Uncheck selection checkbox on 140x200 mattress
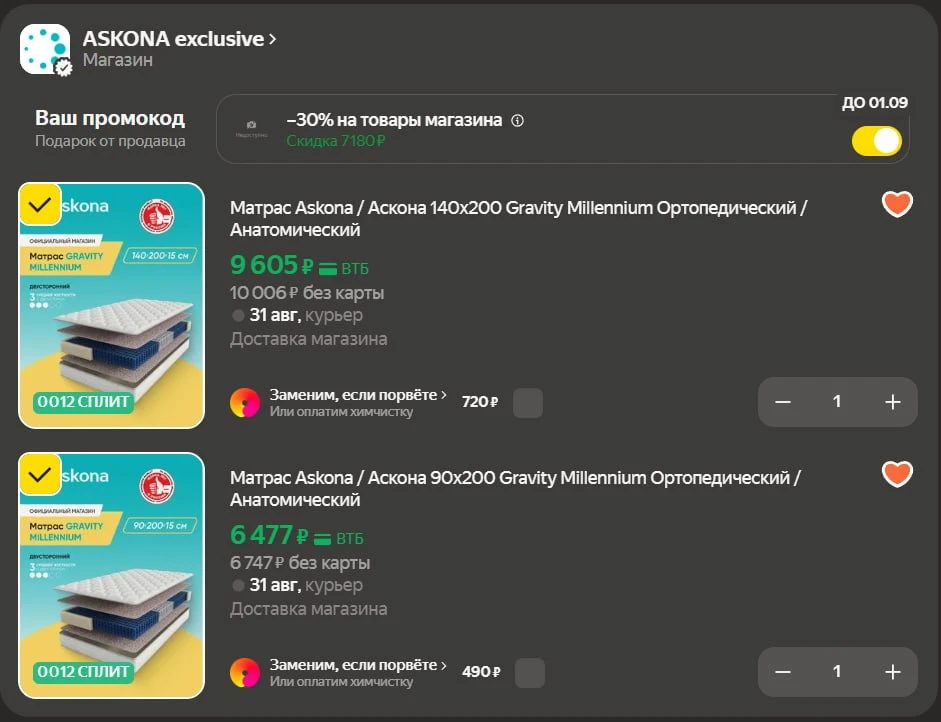The height and width of the screenshot is (722, 941). 40,205
